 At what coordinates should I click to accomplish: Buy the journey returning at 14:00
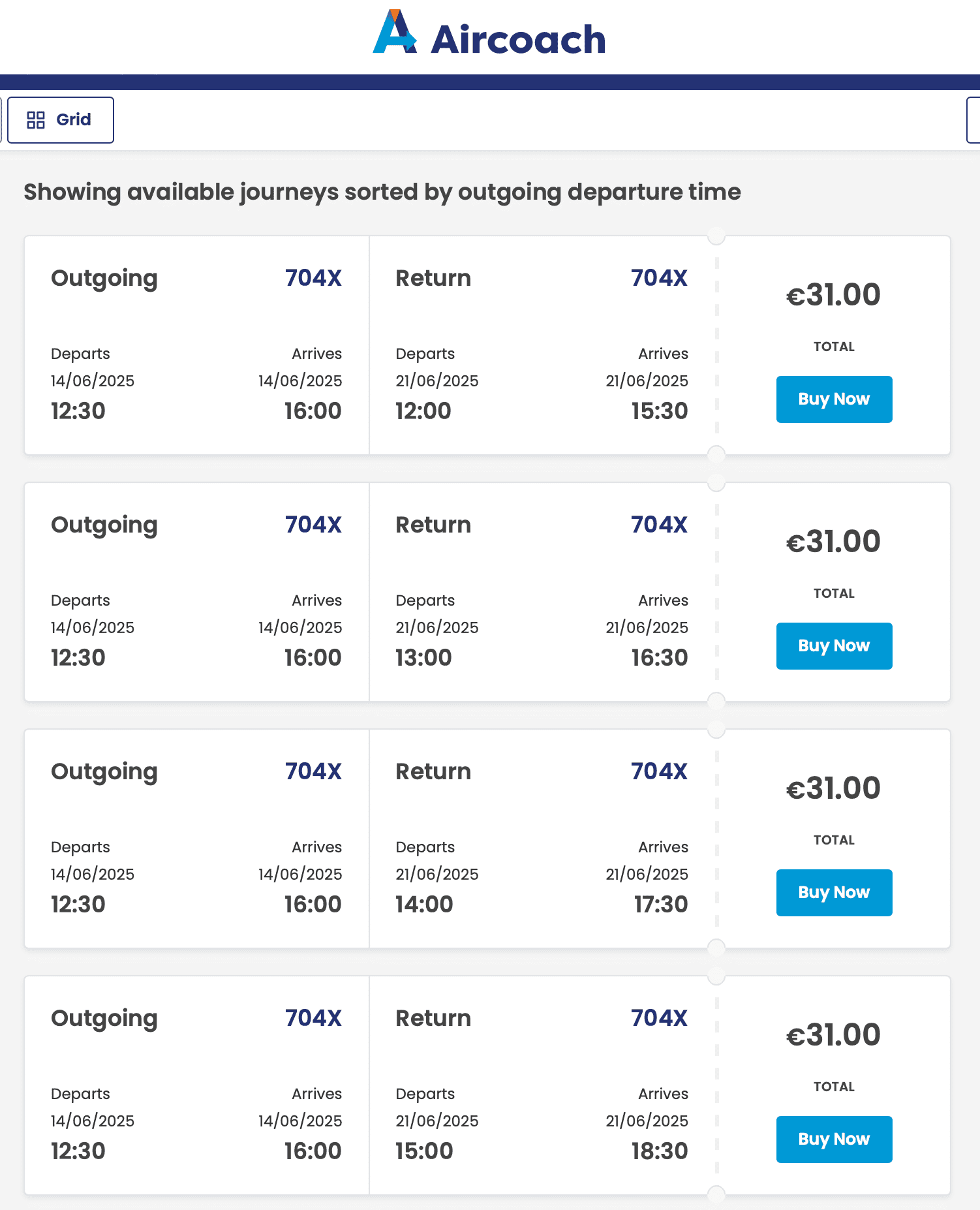834,893
